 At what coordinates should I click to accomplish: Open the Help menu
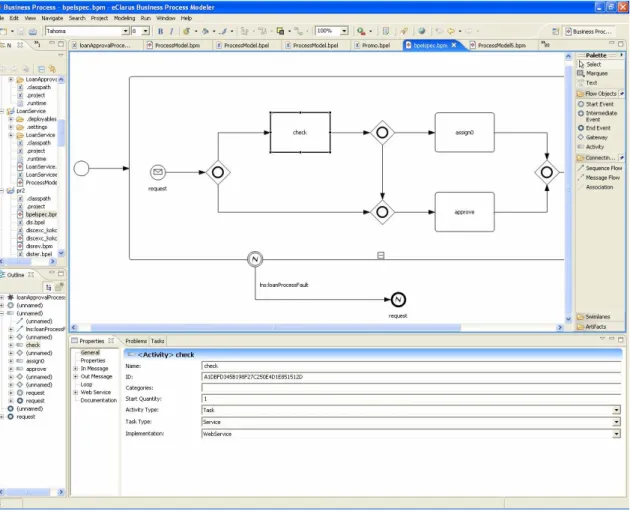tap(186, 18)
